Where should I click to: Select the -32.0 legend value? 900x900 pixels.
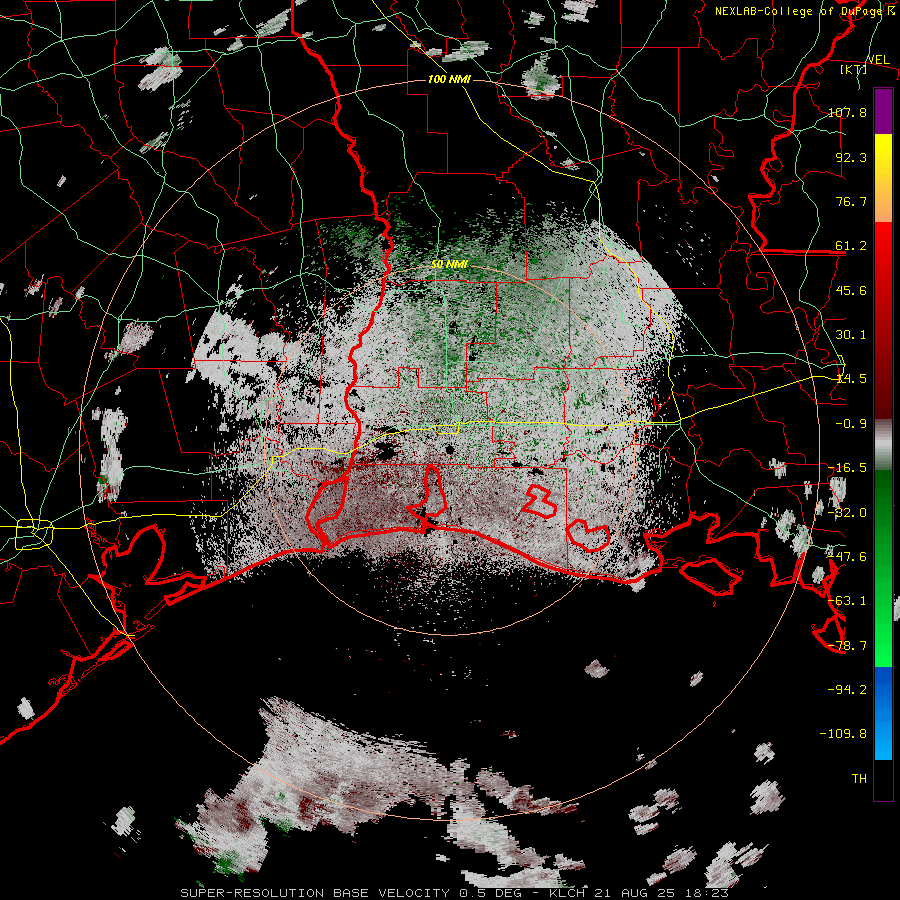(x=847, y=513)
